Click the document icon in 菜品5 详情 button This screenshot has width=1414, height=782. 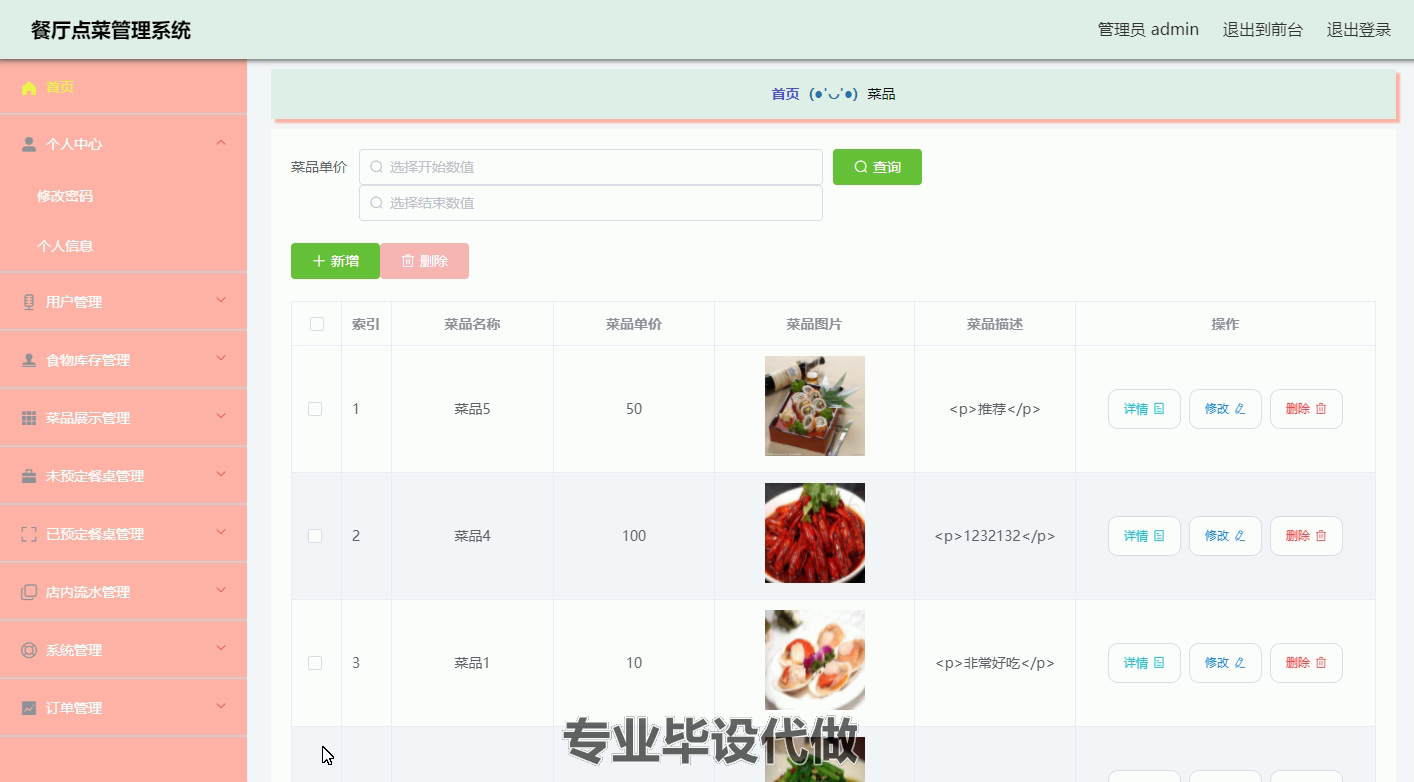click(1159, 409)
